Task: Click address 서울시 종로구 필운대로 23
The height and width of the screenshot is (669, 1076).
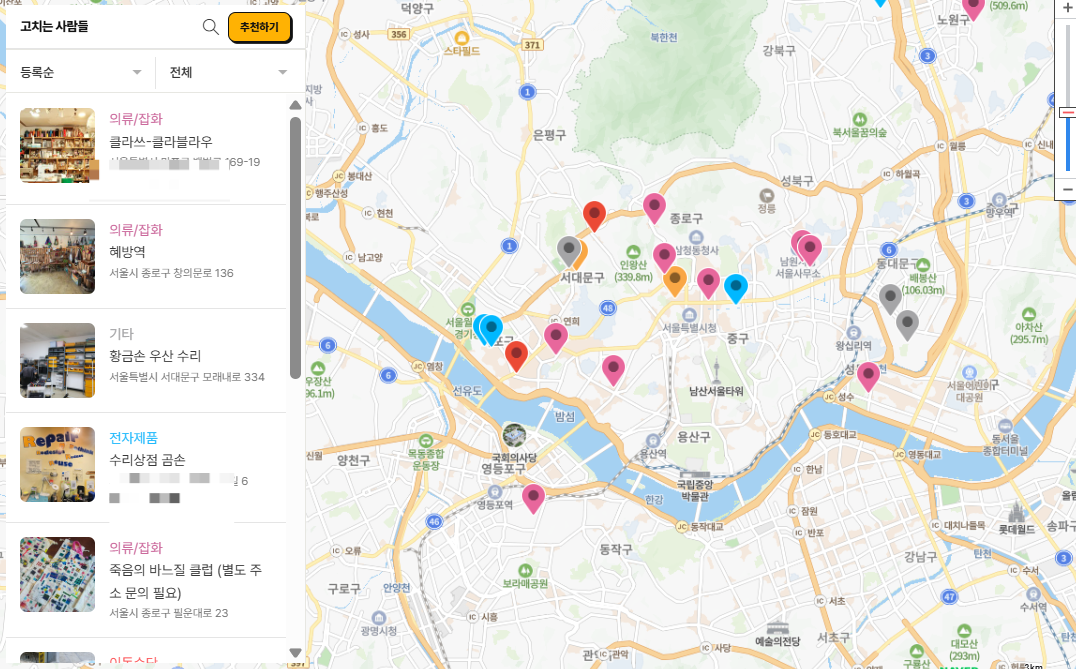Action: (x=169, y=613)
